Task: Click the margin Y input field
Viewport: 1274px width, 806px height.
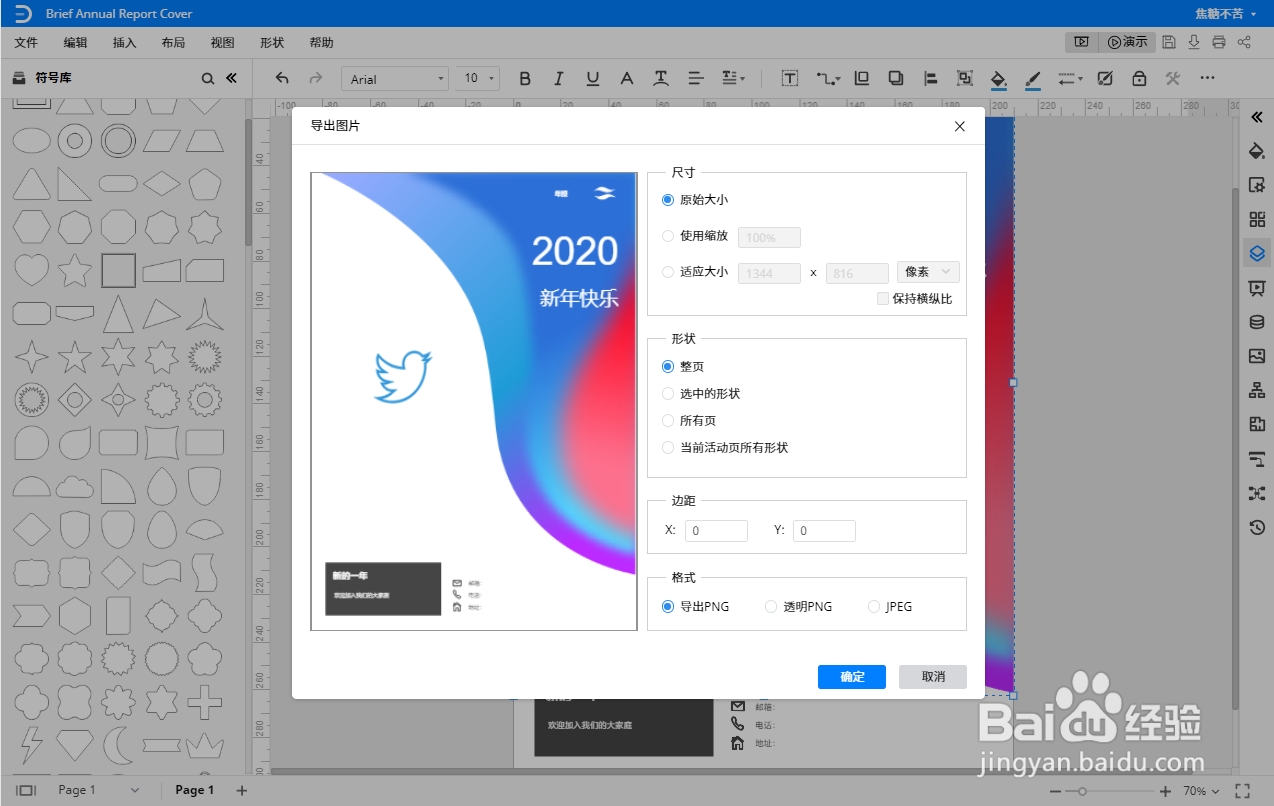Action: click(824, 531)
